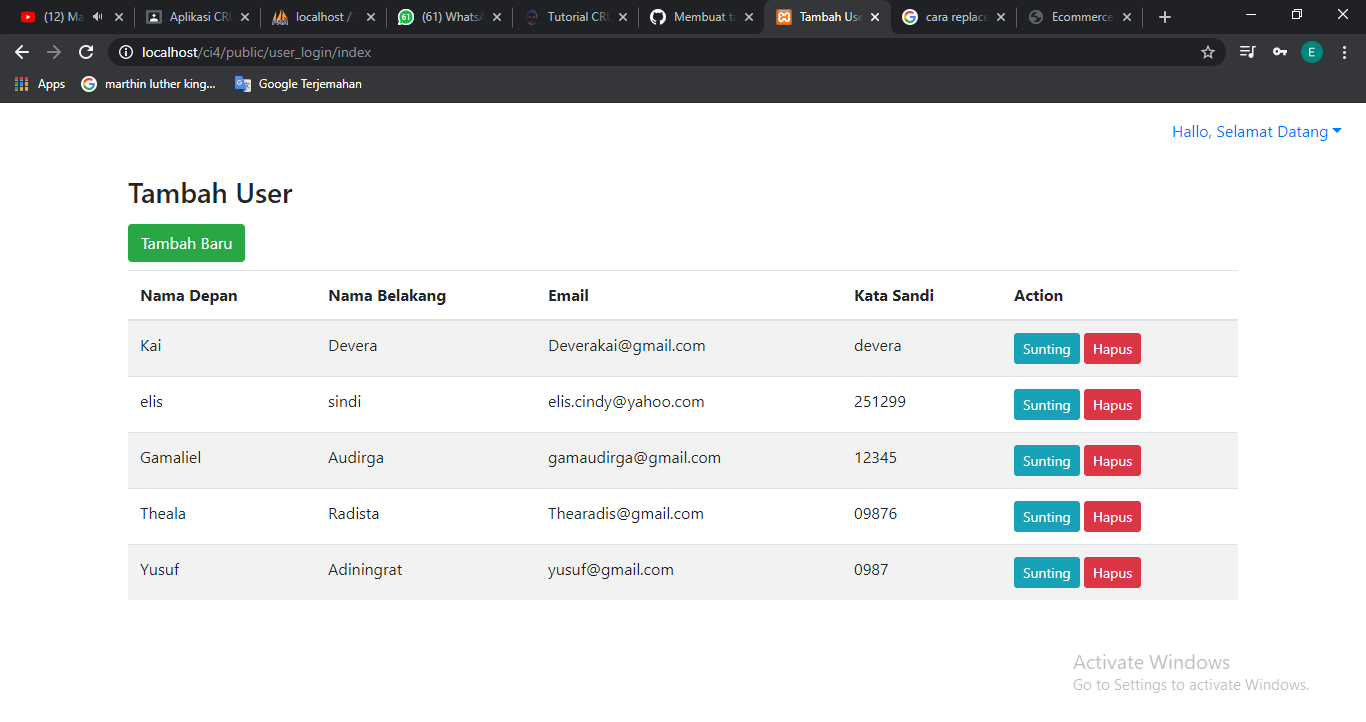Screen dimensions: 1366x722
Task: Select the email Deverakai@gmail.com
Action: (x=627, y=346)
